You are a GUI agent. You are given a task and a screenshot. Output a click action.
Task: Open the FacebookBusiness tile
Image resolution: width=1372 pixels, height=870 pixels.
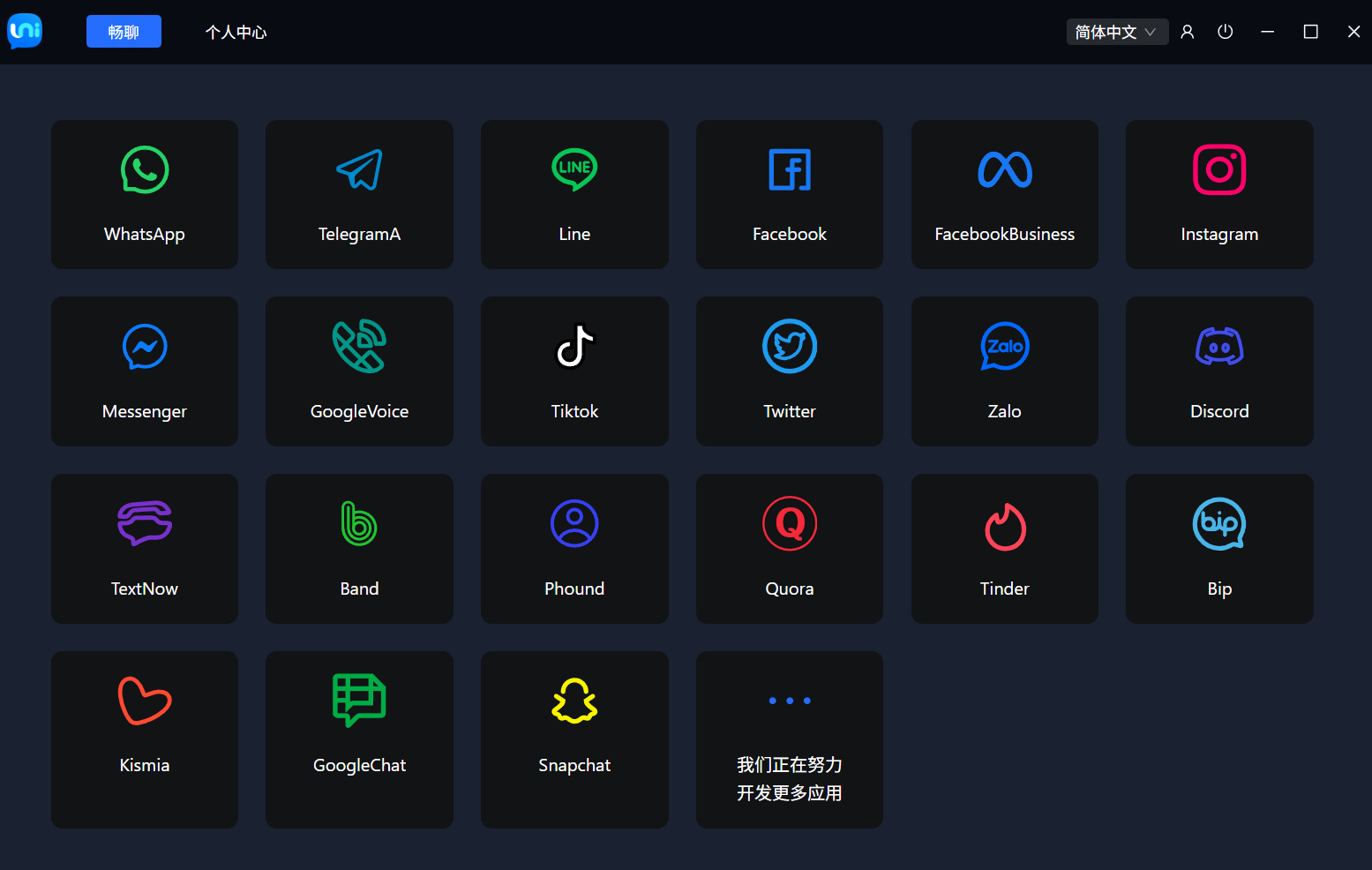pos(1005,194)
